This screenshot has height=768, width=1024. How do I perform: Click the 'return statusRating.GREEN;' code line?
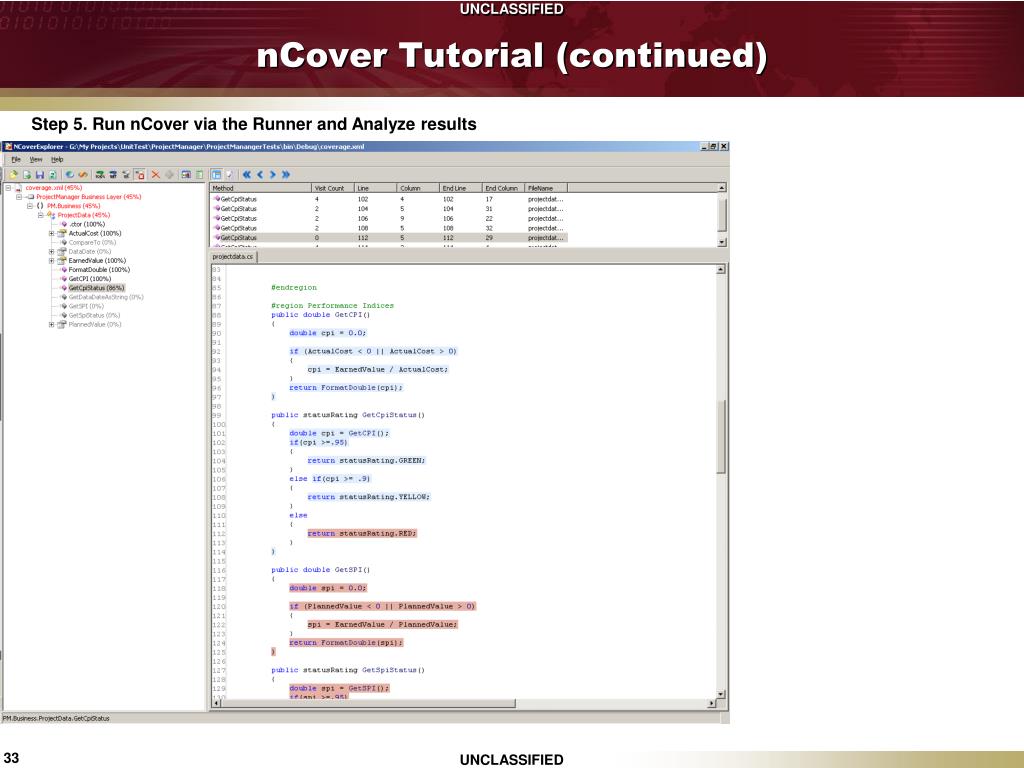[x=366, y=460]
